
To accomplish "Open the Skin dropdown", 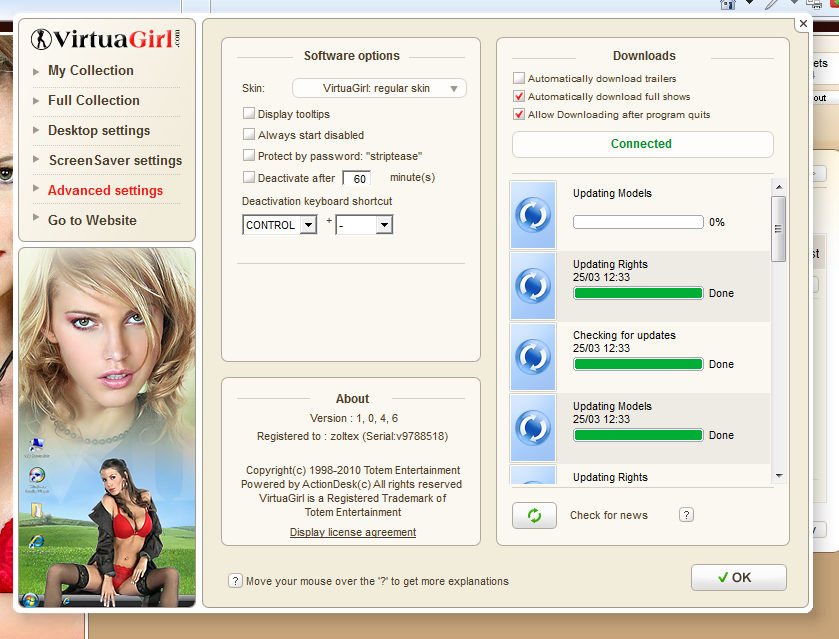I will 379,88.
